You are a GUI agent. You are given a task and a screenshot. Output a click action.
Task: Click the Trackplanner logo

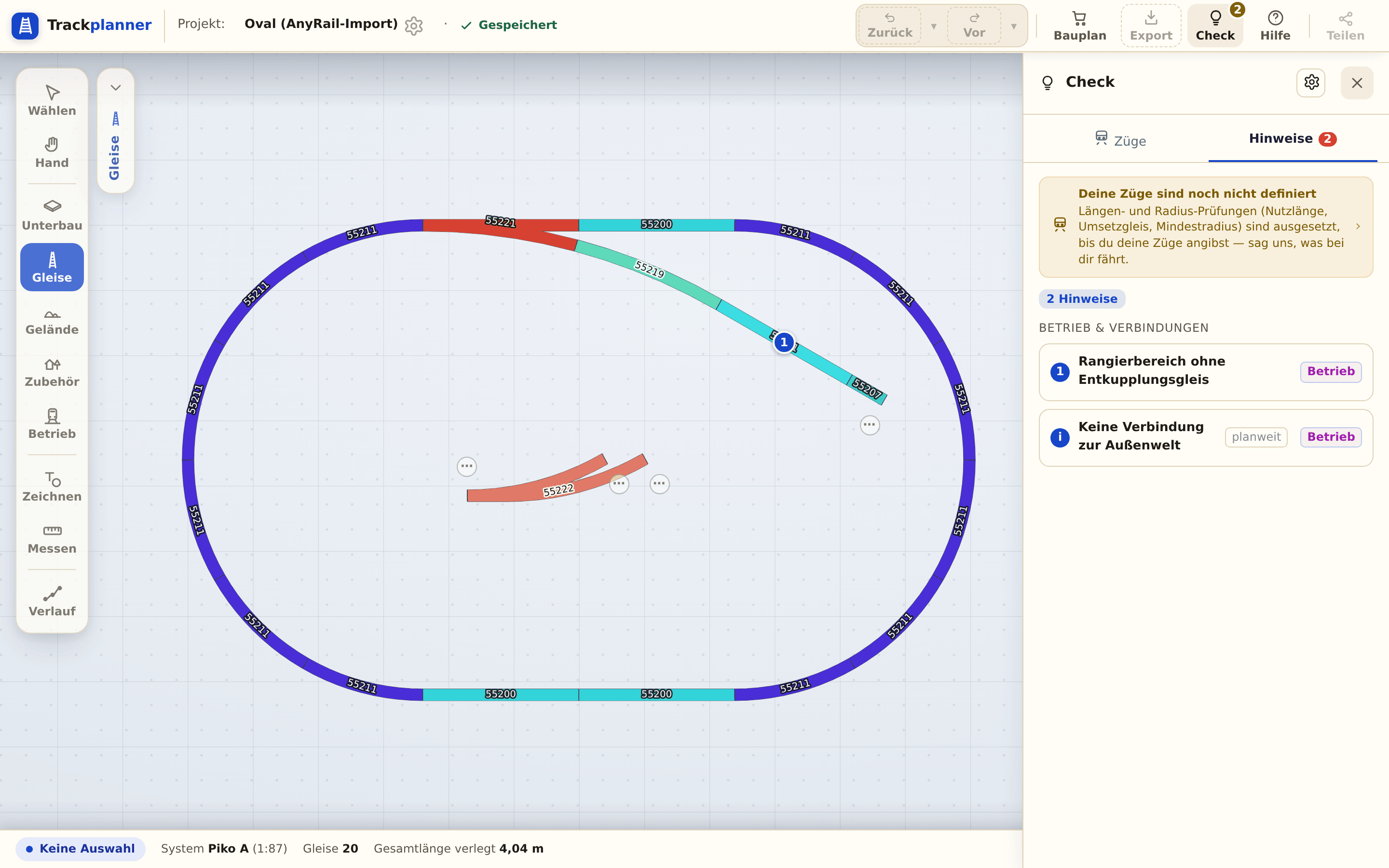point(82,25)
